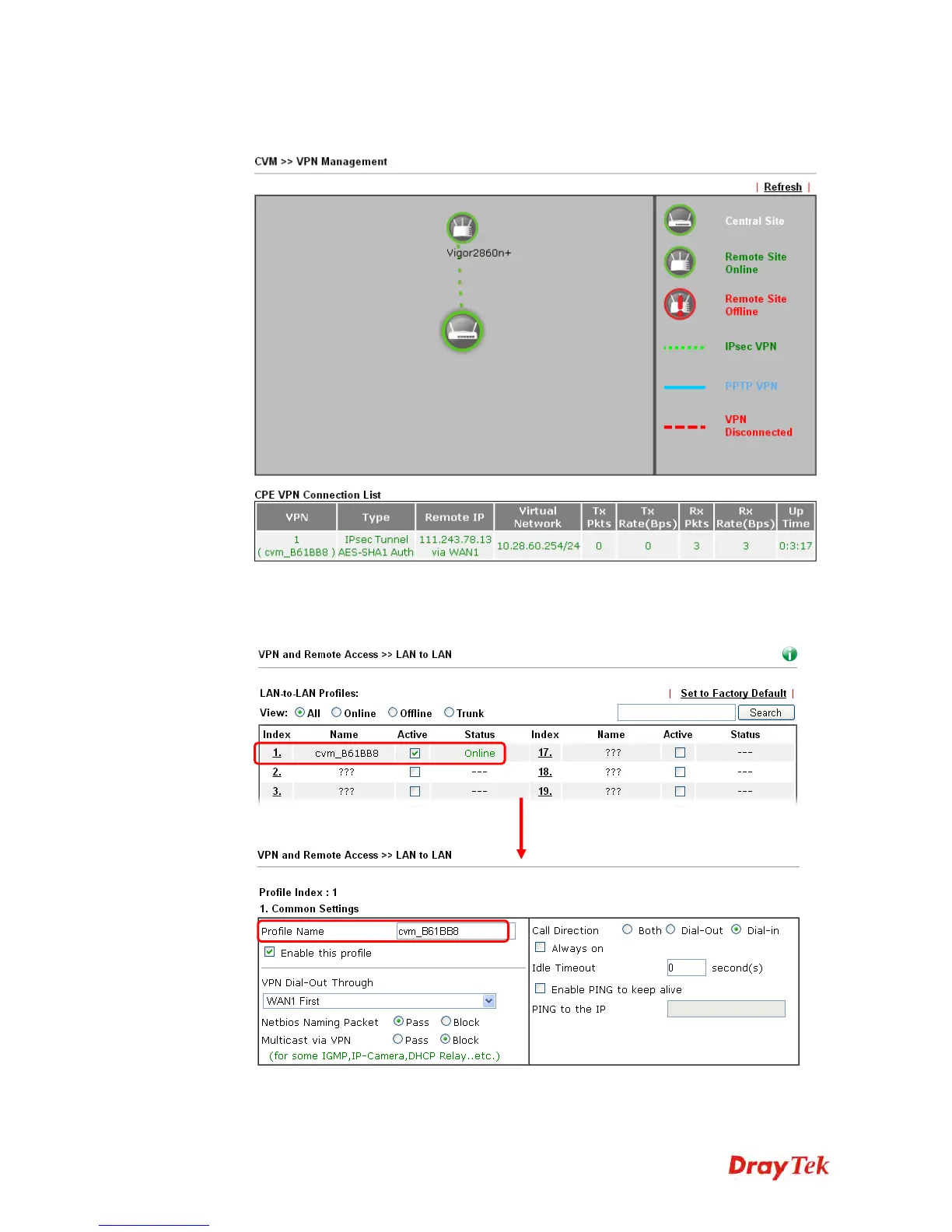Viewport: 952px width, 1232px height.
Task: Open profile index 17 link
Action: 545,753
